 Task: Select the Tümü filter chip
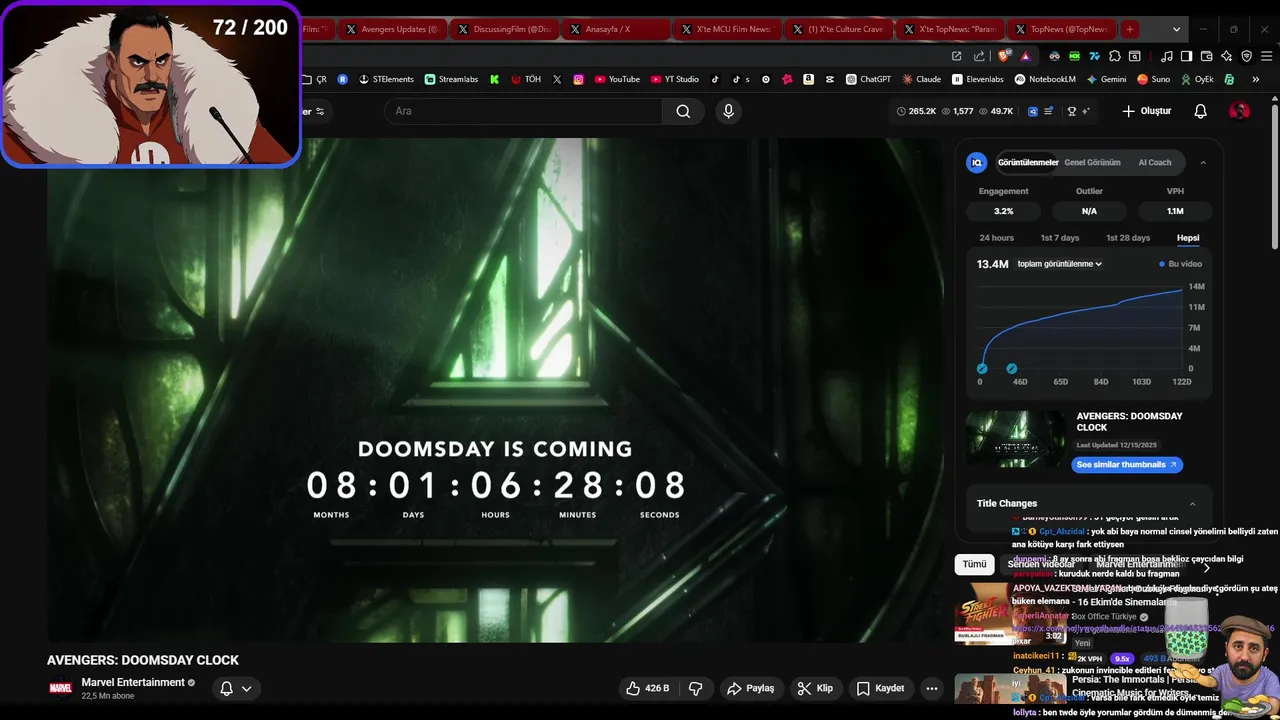point(974,564)
